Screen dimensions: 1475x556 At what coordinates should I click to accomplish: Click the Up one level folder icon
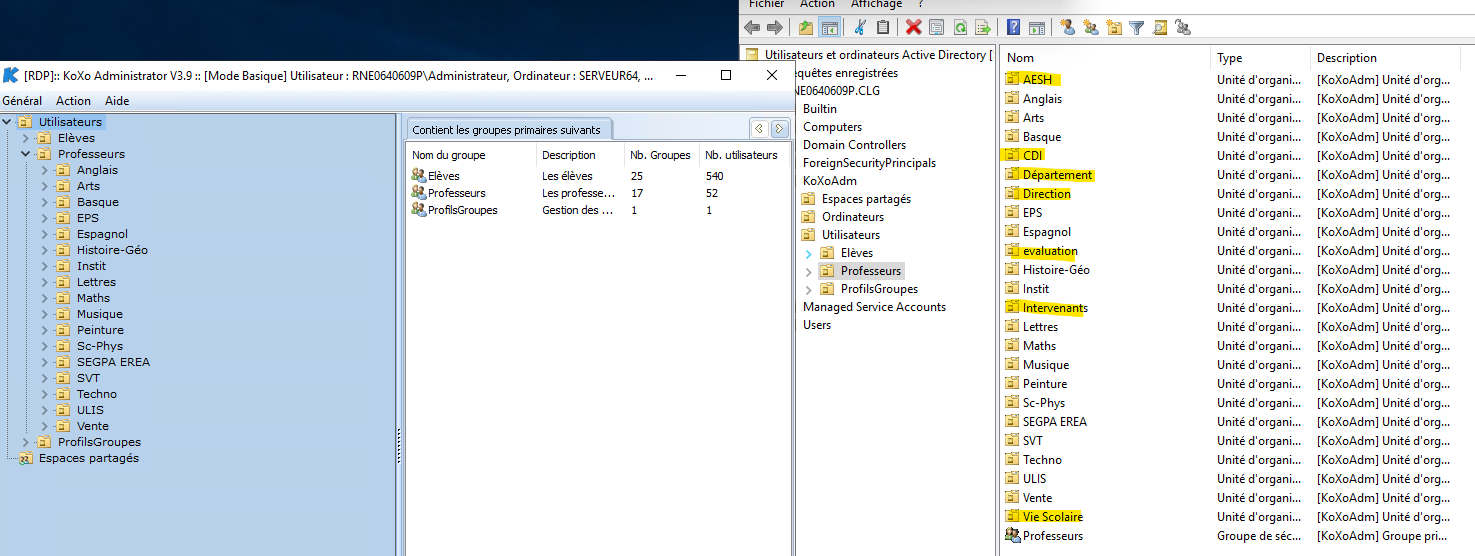pos(806,28)
